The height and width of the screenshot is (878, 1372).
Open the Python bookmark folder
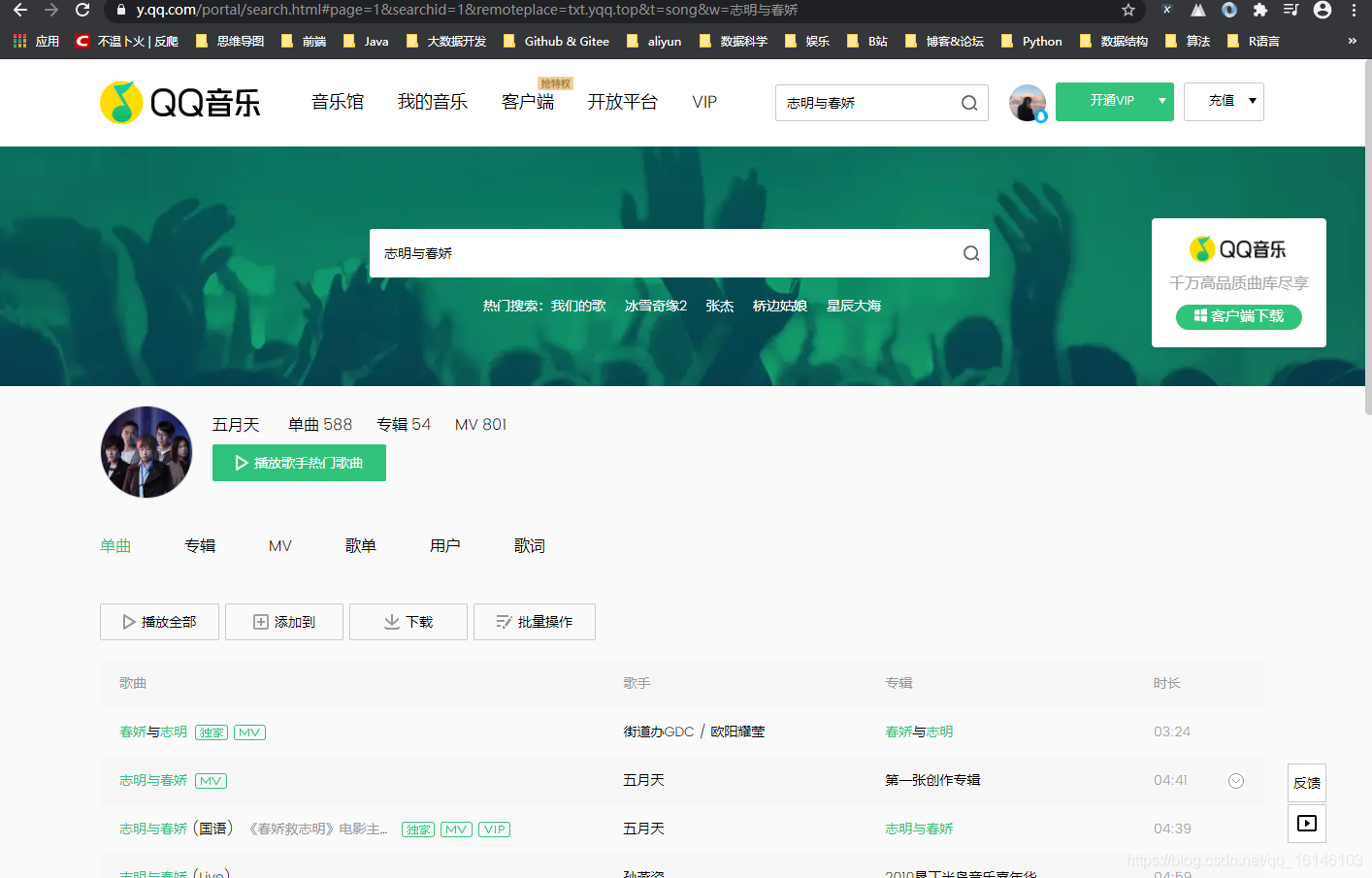(x=1031, y=41)
